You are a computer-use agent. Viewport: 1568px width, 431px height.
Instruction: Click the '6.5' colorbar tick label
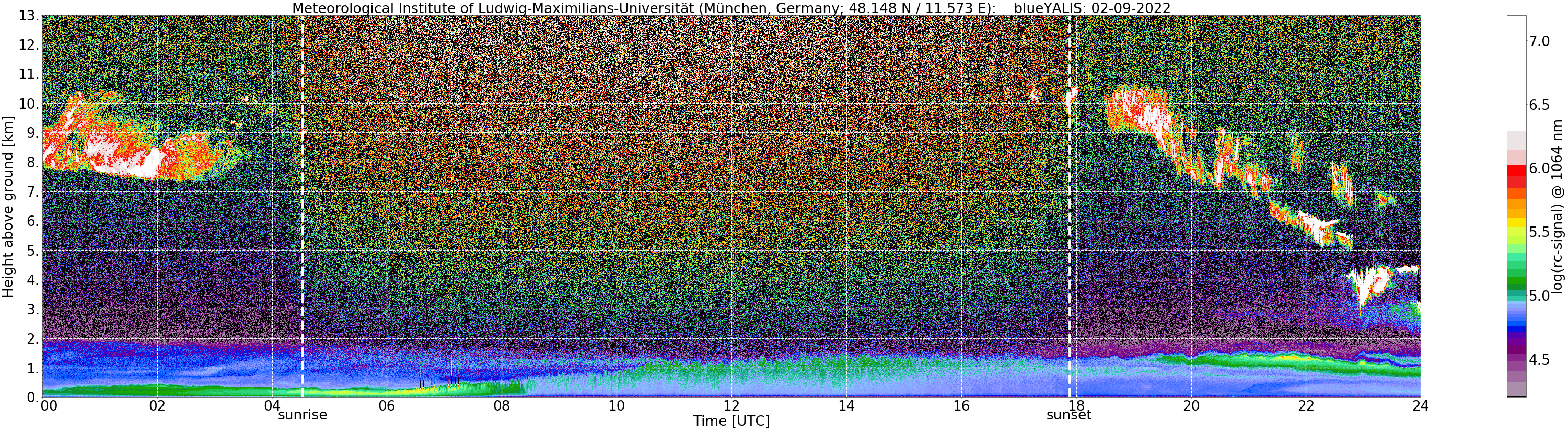1539,105
